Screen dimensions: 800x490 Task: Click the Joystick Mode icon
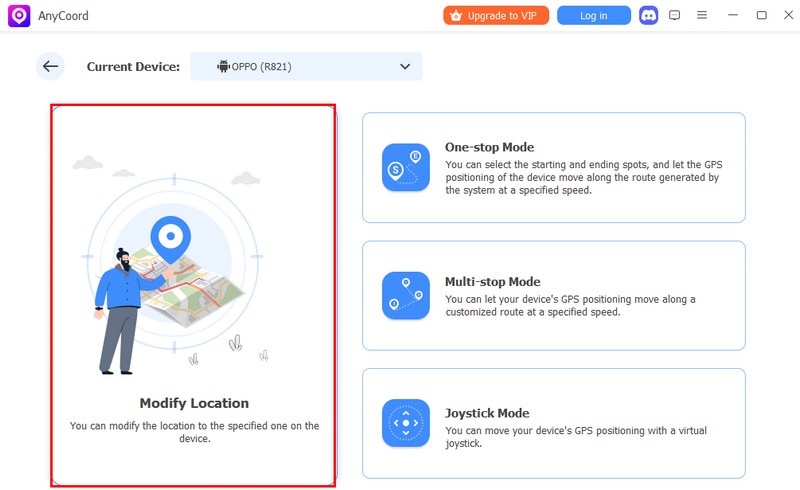pyautogui.click(x=405, y=423)
